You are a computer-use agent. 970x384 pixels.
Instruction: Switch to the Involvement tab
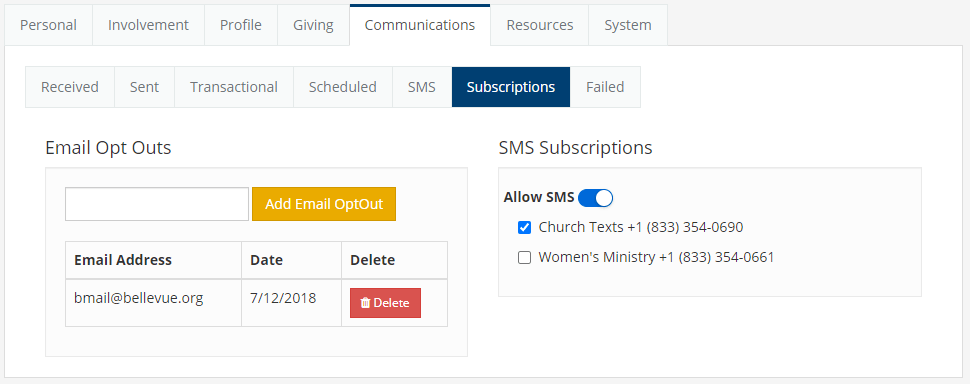pos(148,25)
